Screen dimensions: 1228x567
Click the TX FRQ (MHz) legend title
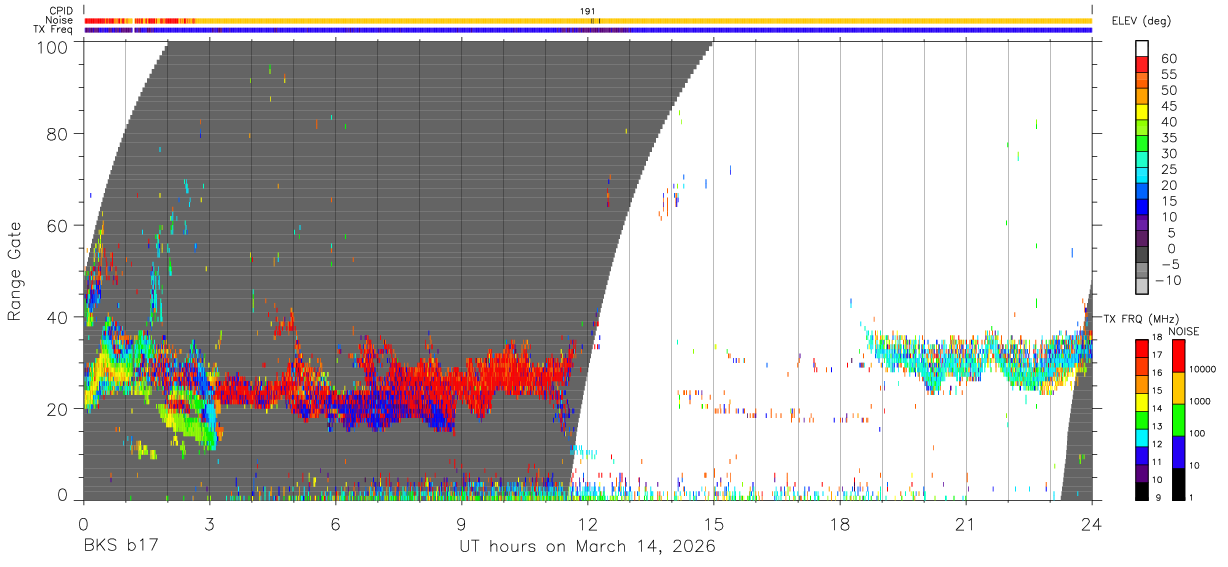click(1141, 318)
